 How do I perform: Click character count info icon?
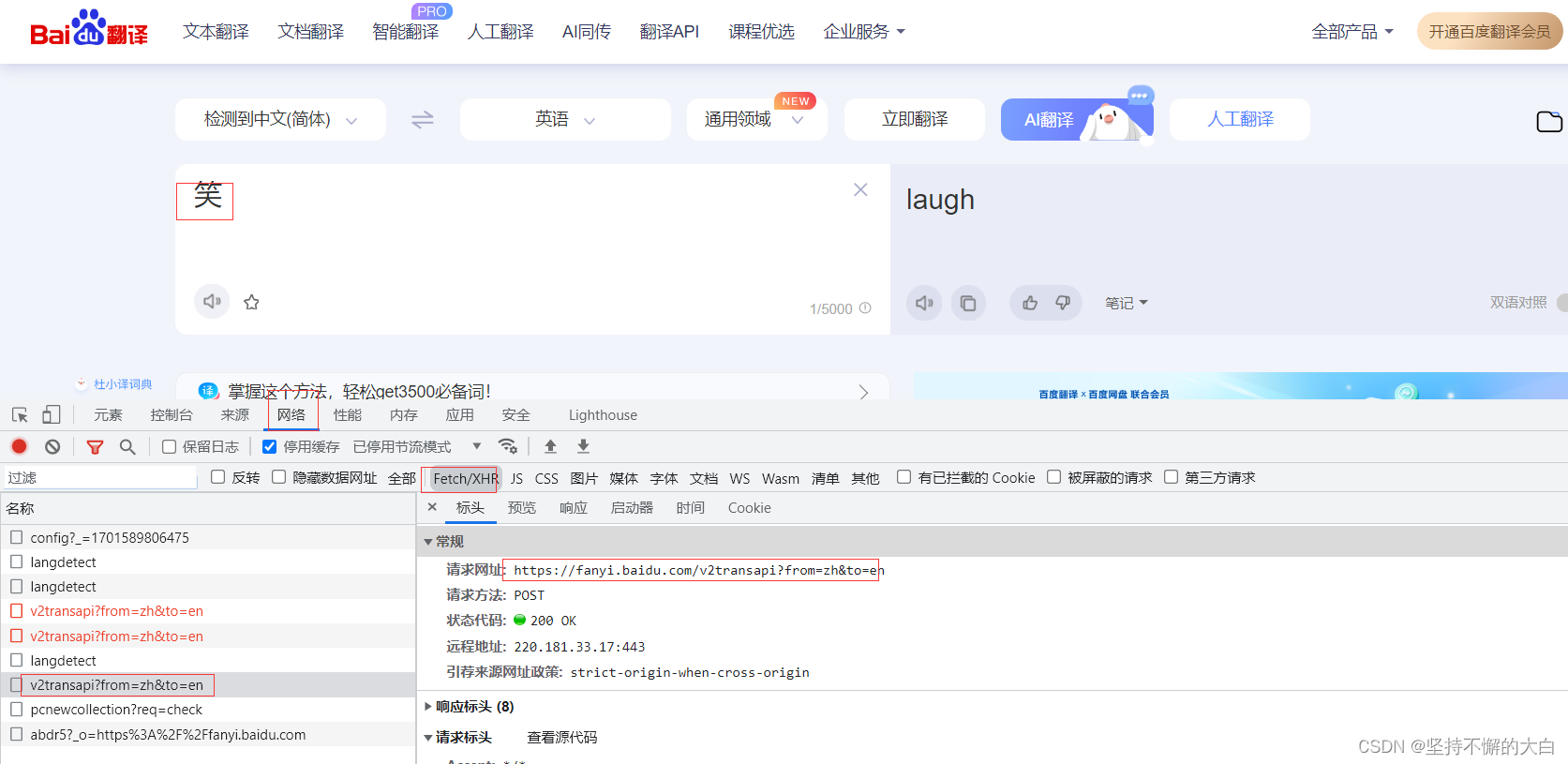pyautogui.click(x=865, y=308)
